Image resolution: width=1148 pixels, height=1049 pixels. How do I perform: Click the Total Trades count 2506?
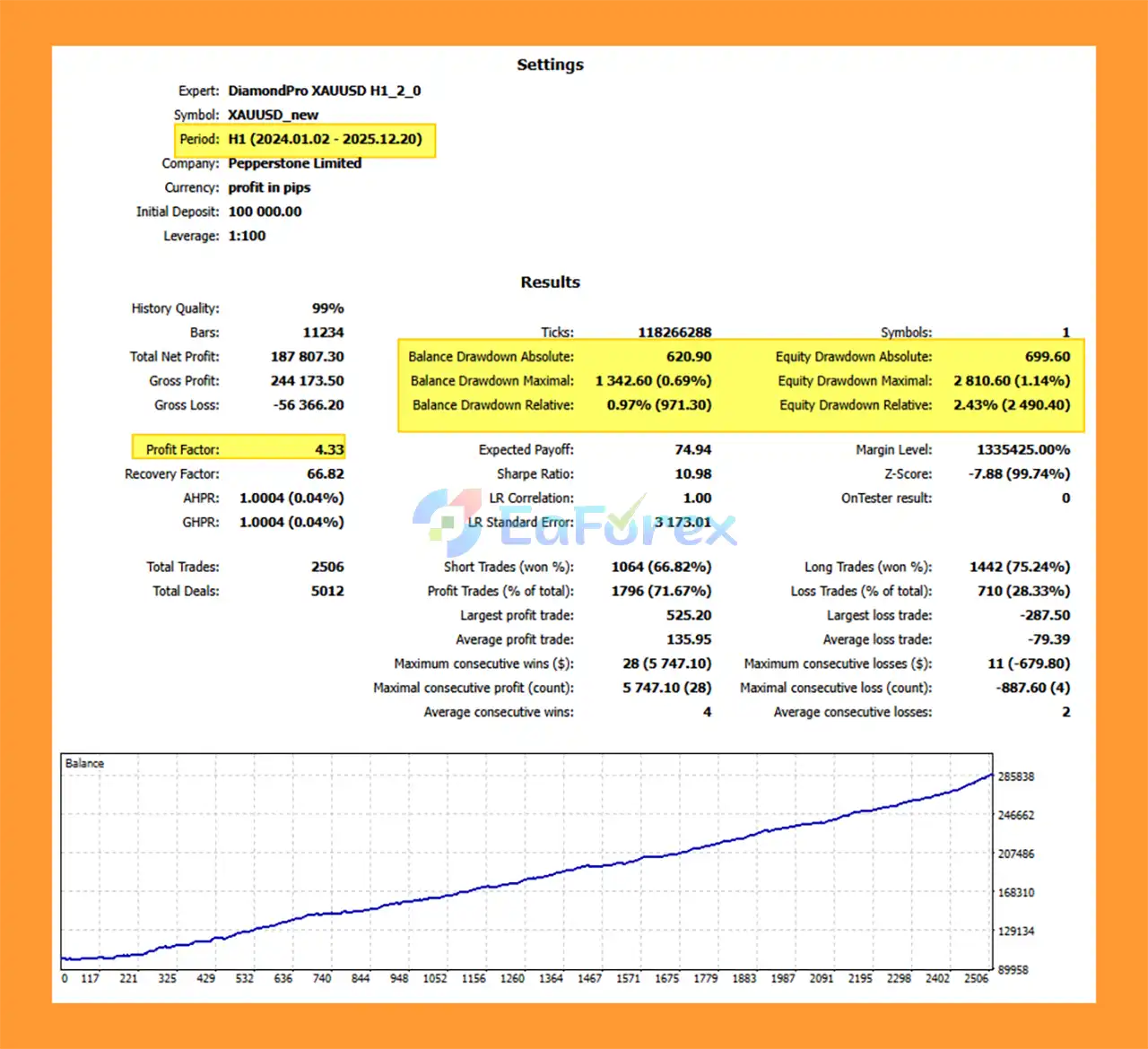[x=327, y=567]
